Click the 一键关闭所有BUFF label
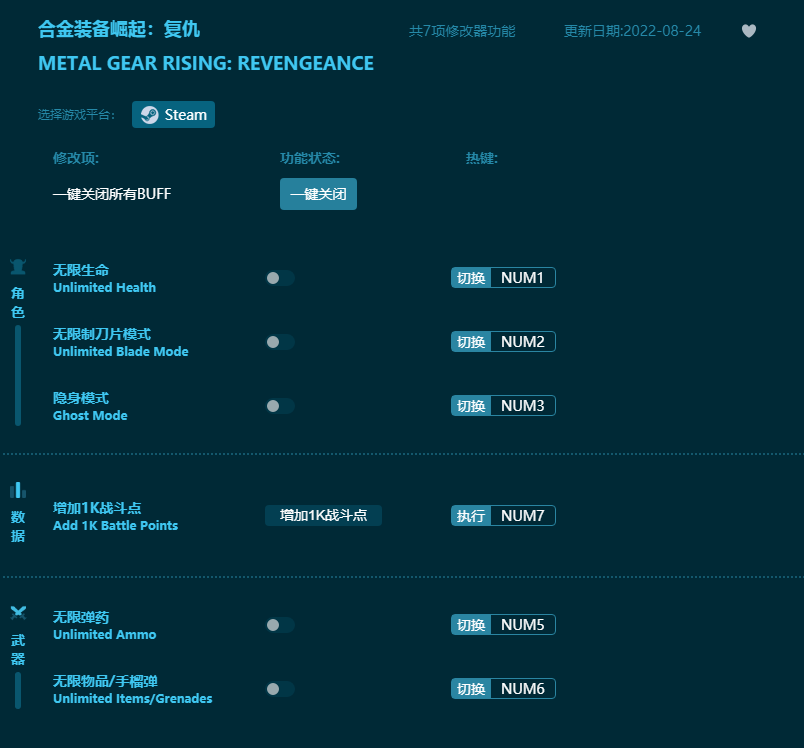Viewport: 804px width, 748px height. tap(112, 194)
